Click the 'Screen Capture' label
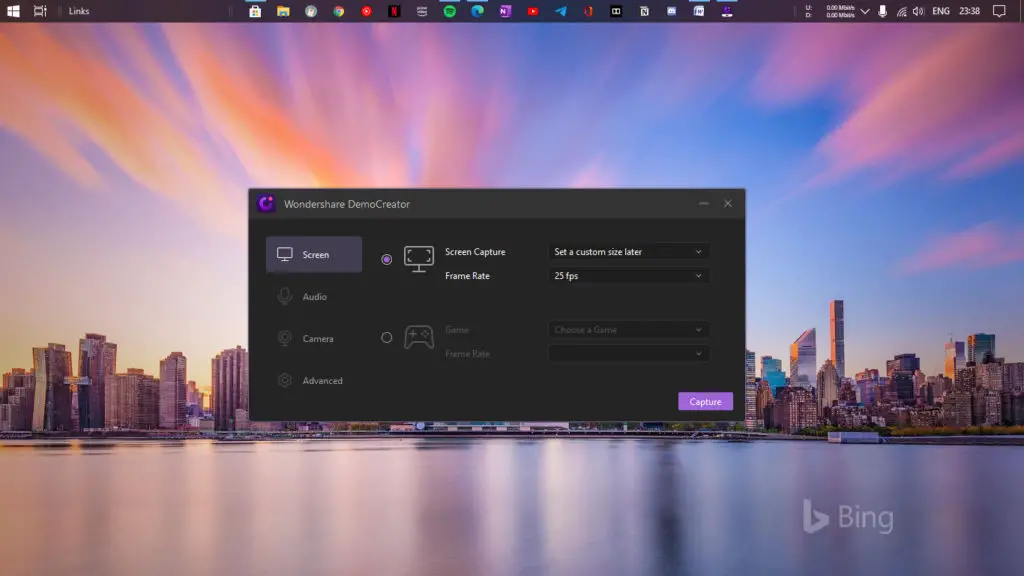This screenshot has height=576, width=1024. tap(475, 252)
